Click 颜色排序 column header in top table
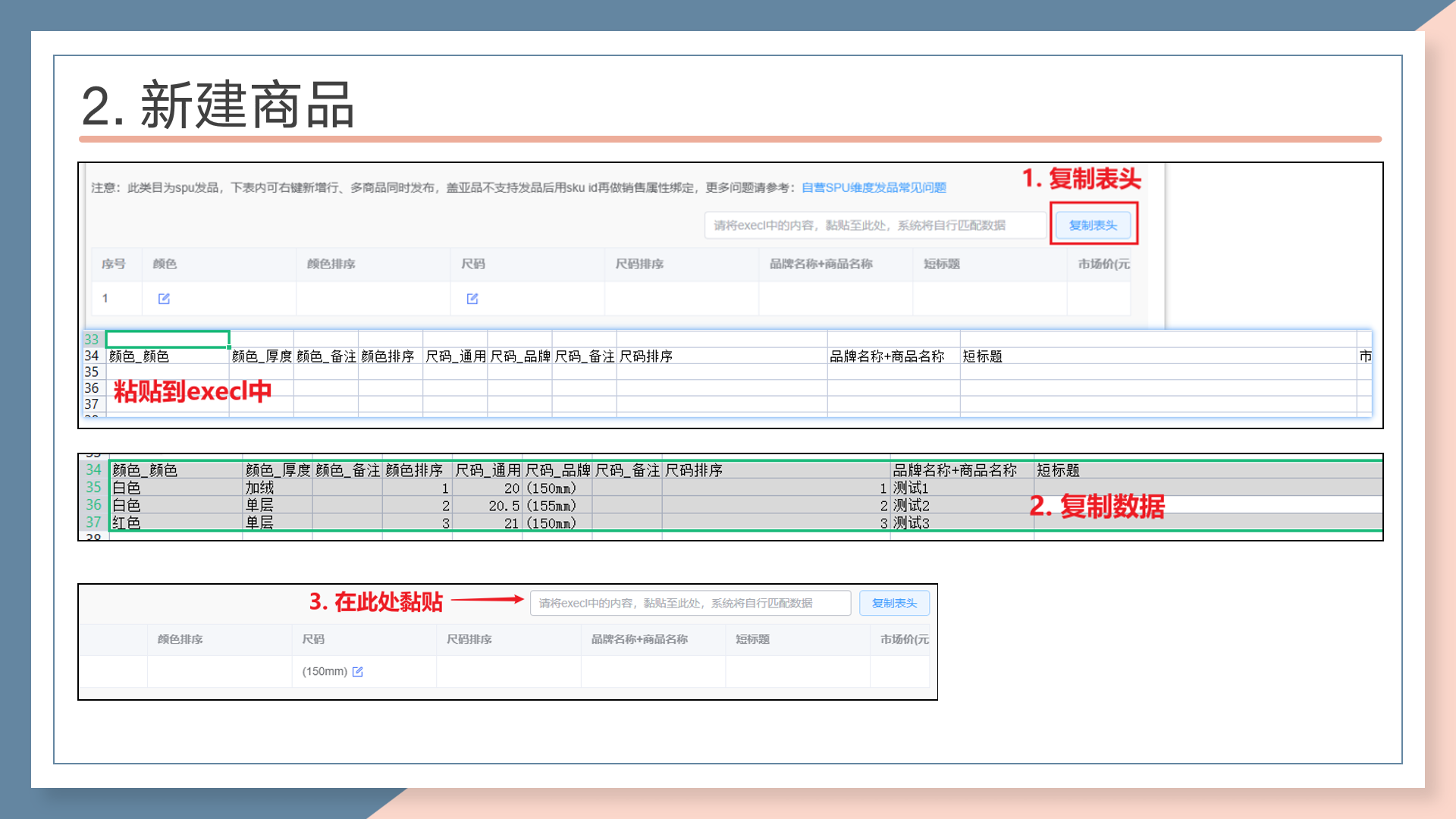This screenshot has height=819, width=1456. coord(331,264)
